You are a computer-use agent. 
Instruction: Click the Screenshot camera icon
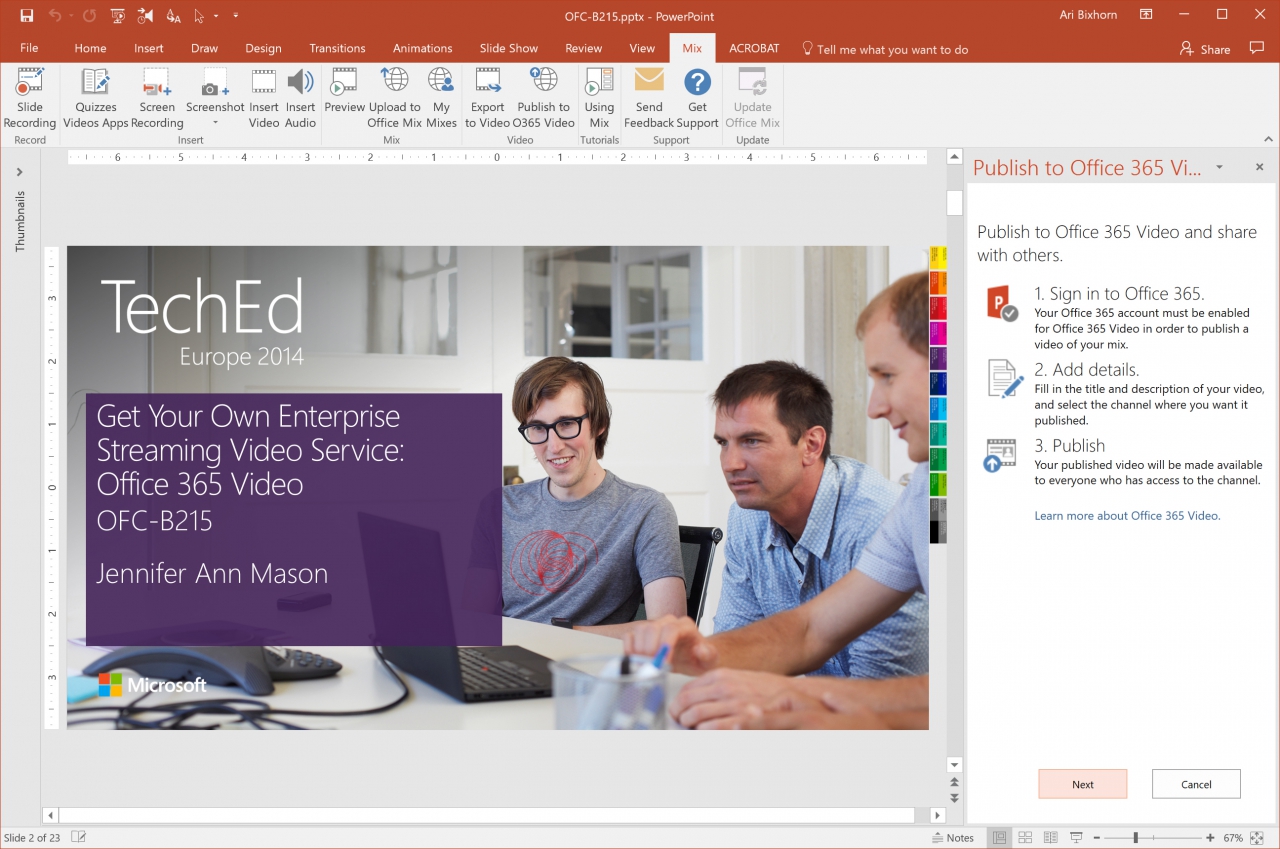pyautogui.click(x=215, y=84)
